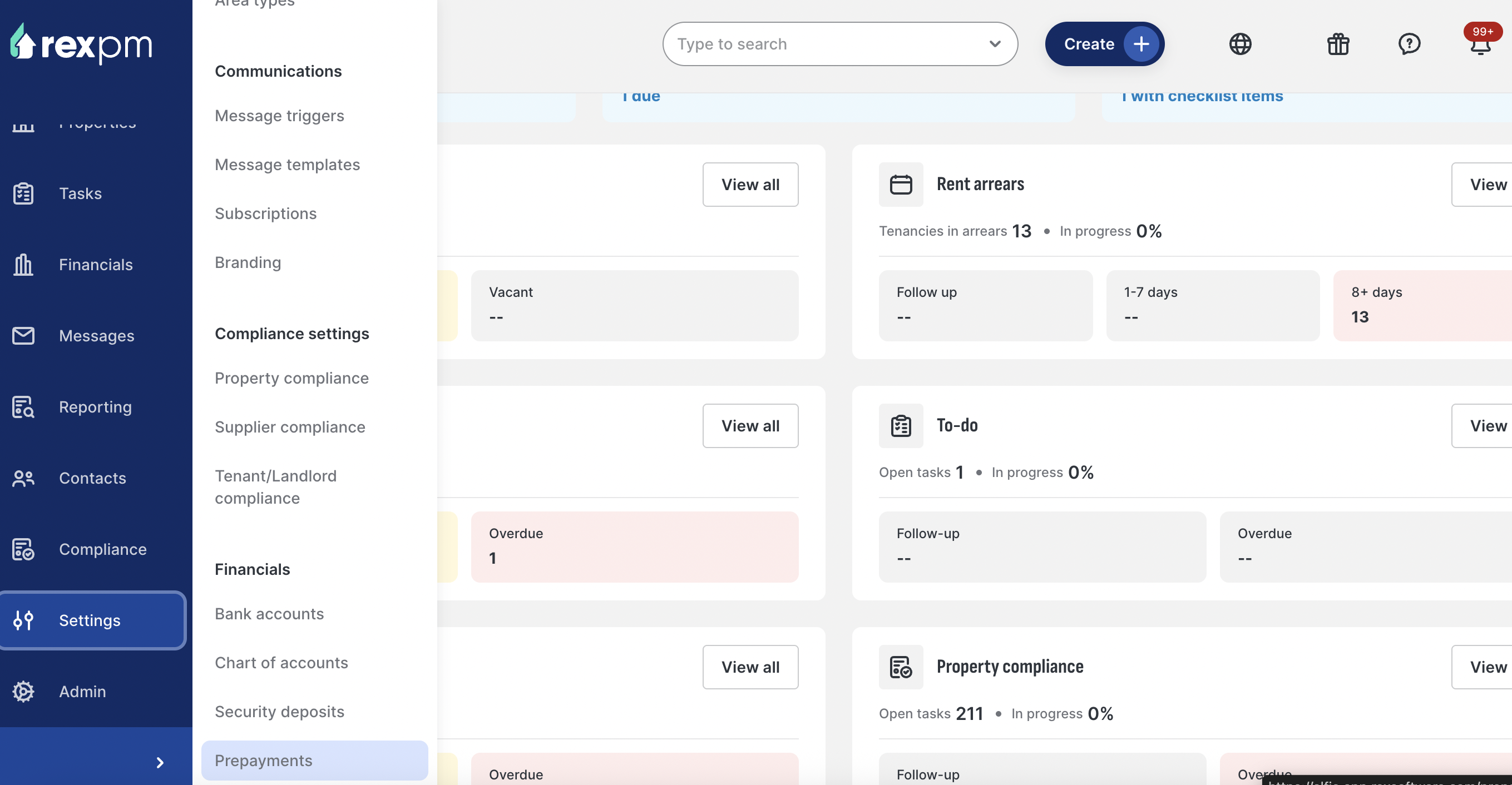Open the Settings sidebar menu
1512x785 pixels.
[x=93, y=620]
